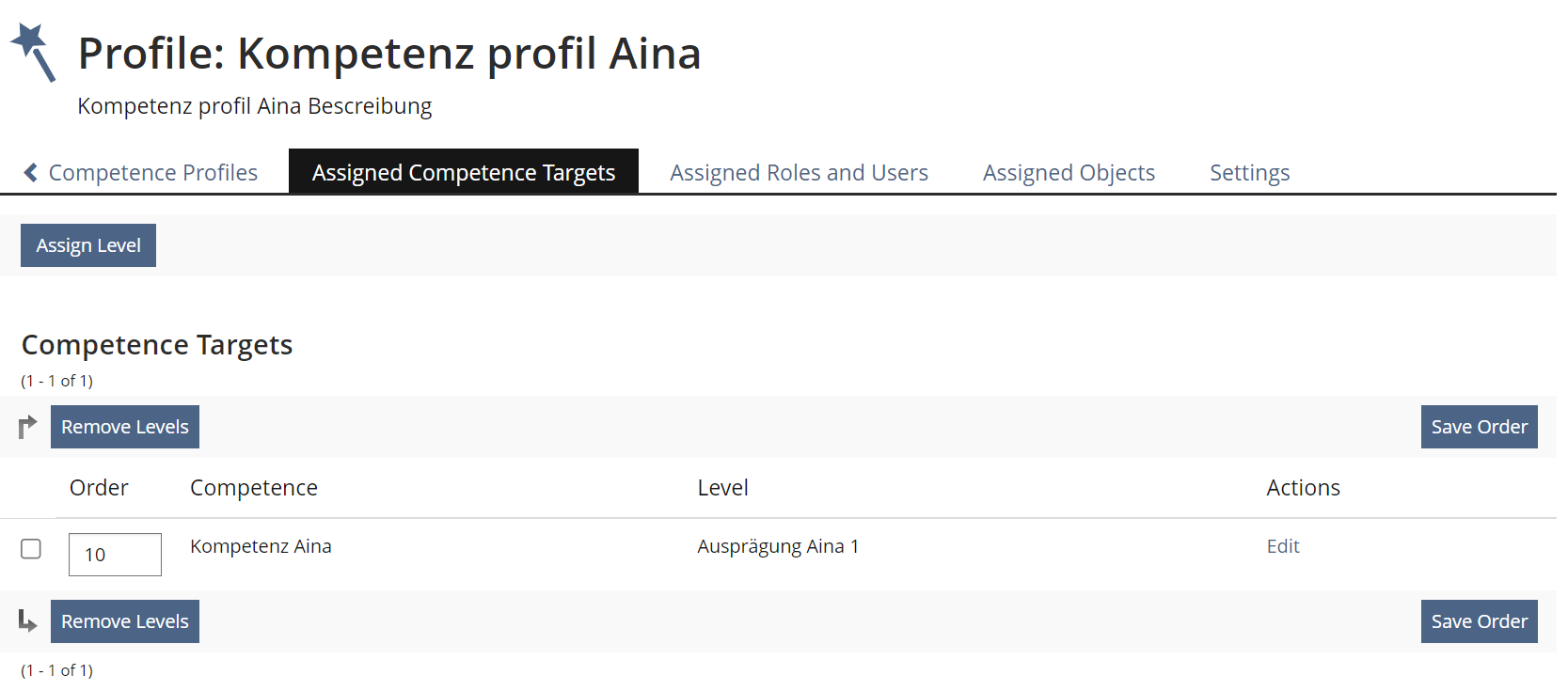
Task: Click the top Remove Levels button
Action: pos(125,427)
